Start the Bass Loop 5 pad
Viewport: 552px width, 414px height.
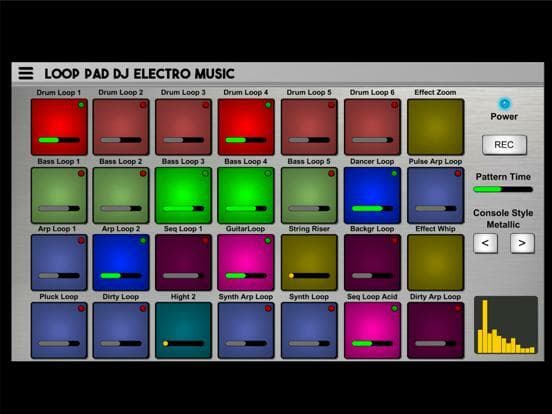(x=309, y=195)
